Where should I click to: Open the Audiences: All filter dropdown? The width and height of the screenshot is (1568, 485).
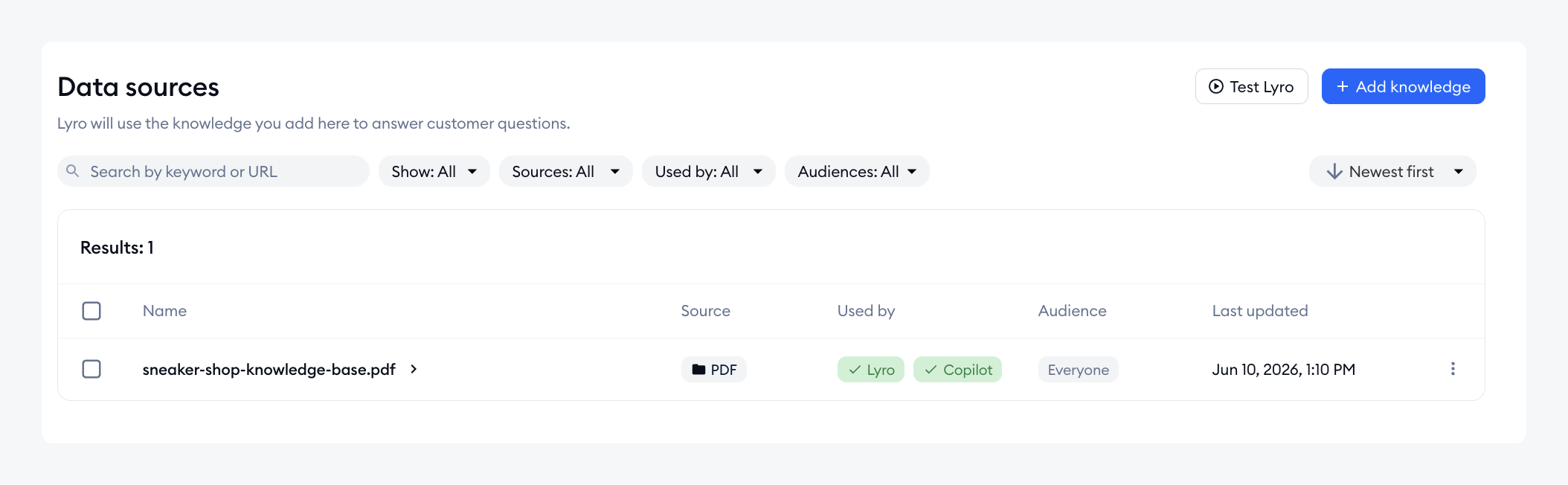[857, 171]
